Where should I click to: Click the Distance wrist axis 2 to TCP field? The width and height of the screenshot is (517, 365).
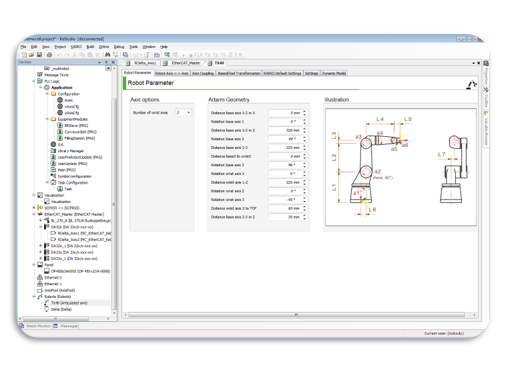pyautogui.click(x=285, y=208)
